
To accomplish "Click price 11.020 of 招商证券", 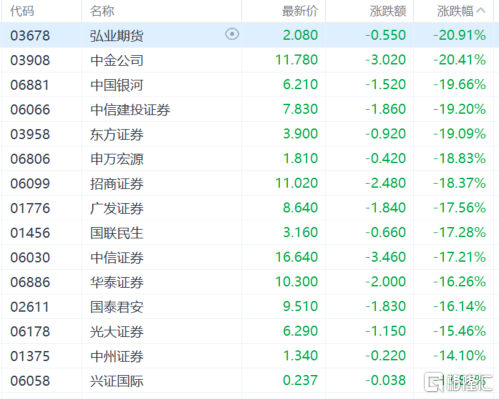I will [x=297, y=183].
